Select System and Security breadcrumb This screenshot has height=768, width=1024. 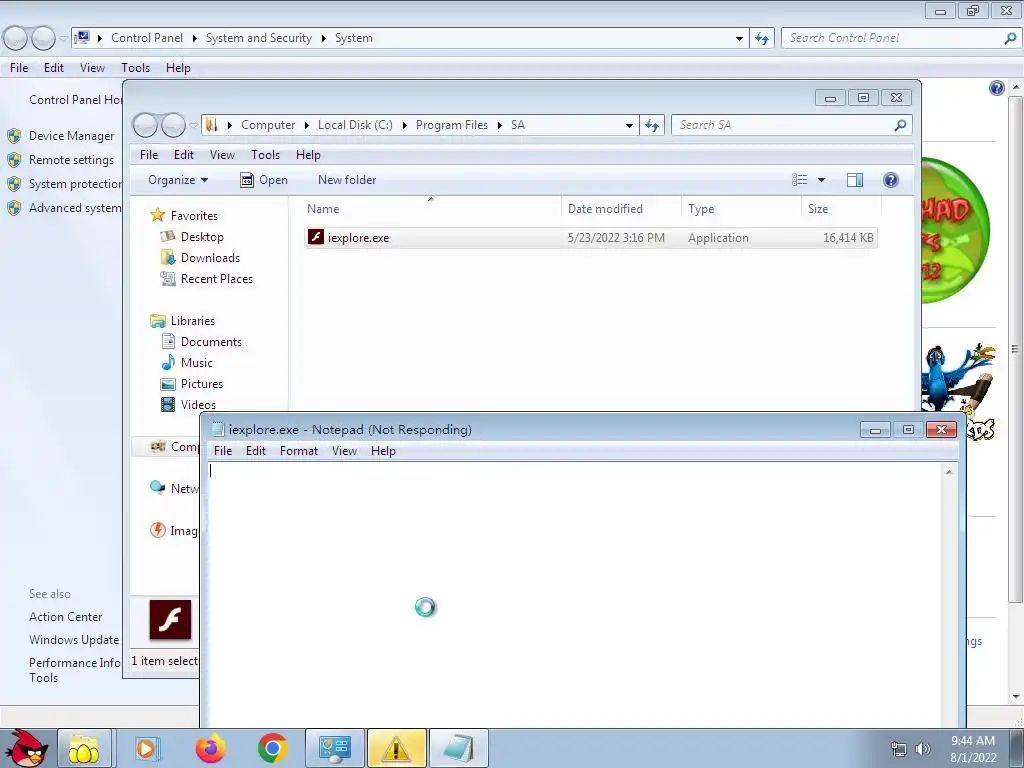click(259, 38)
